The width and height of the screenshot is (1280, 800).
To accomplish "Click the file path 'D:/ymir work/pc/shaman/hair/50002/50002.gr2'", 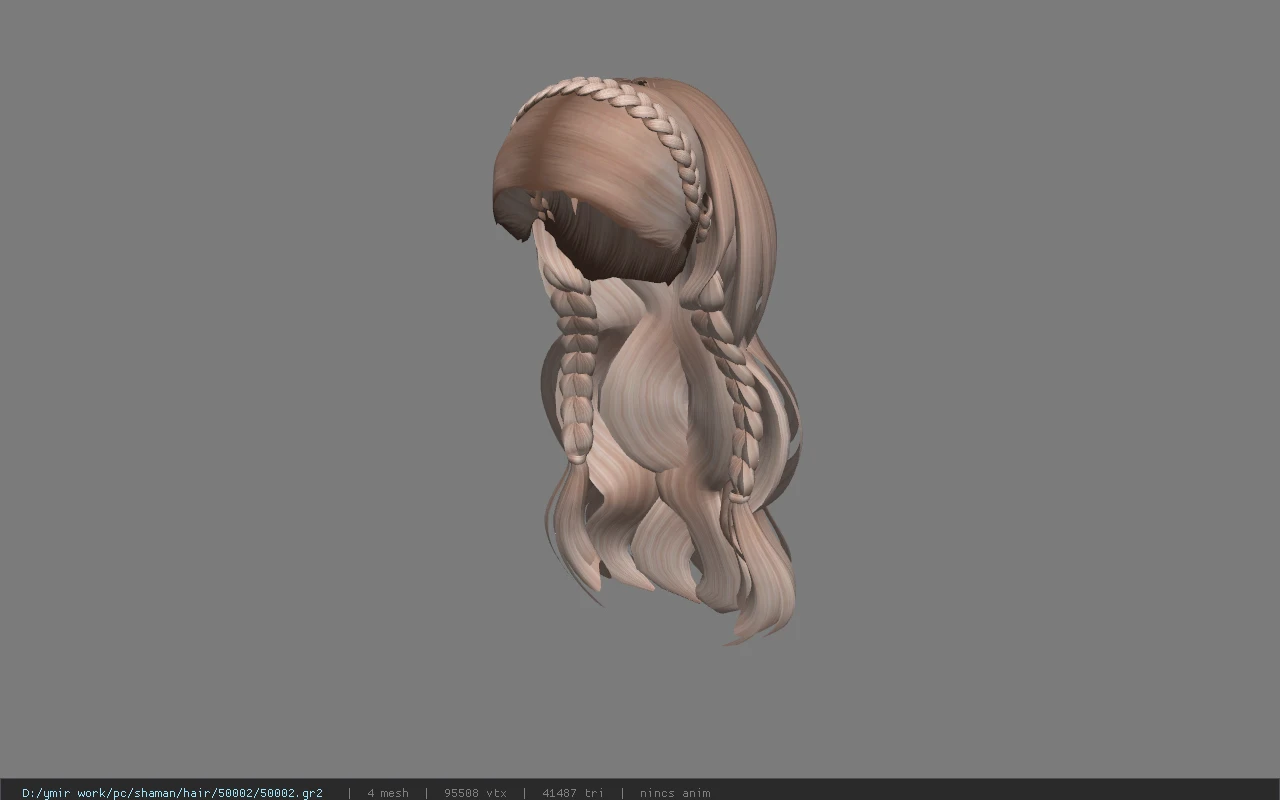I will click(172, 793).
